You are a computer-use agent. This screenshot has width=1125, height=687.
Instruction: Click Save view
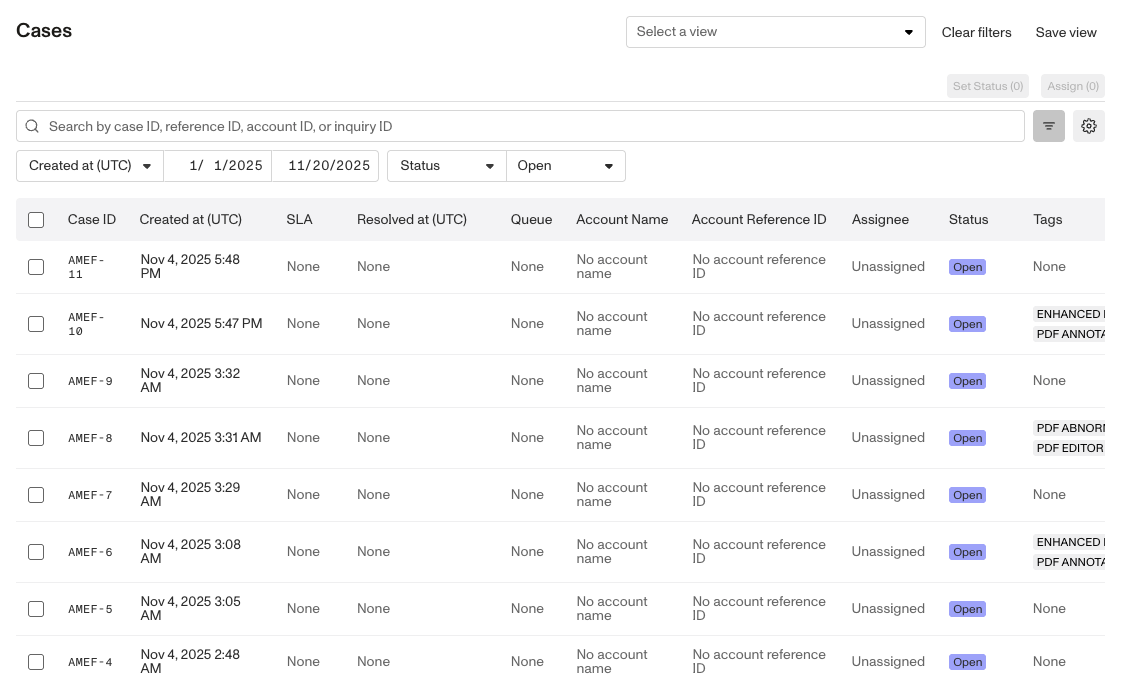1066,32
